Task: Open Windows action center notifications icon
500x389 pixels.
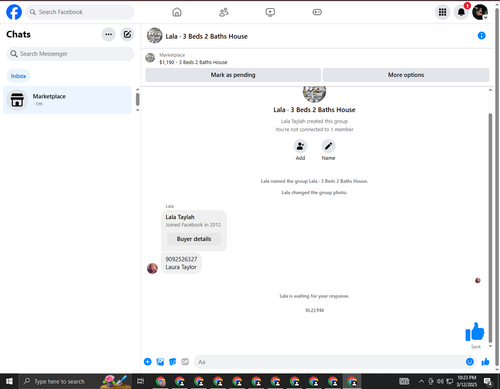Action: point(488,381)
